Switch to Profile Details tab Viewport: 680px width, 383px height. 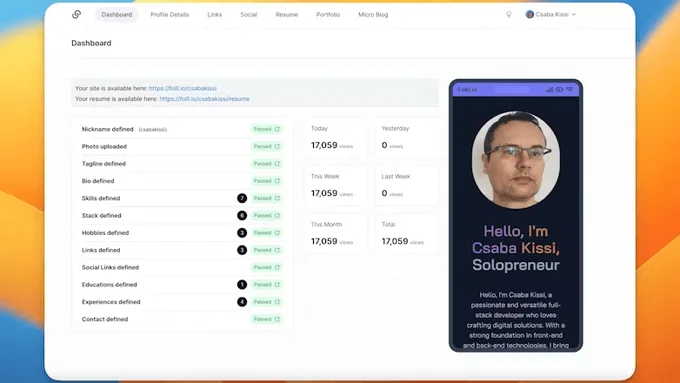[170, 14]
